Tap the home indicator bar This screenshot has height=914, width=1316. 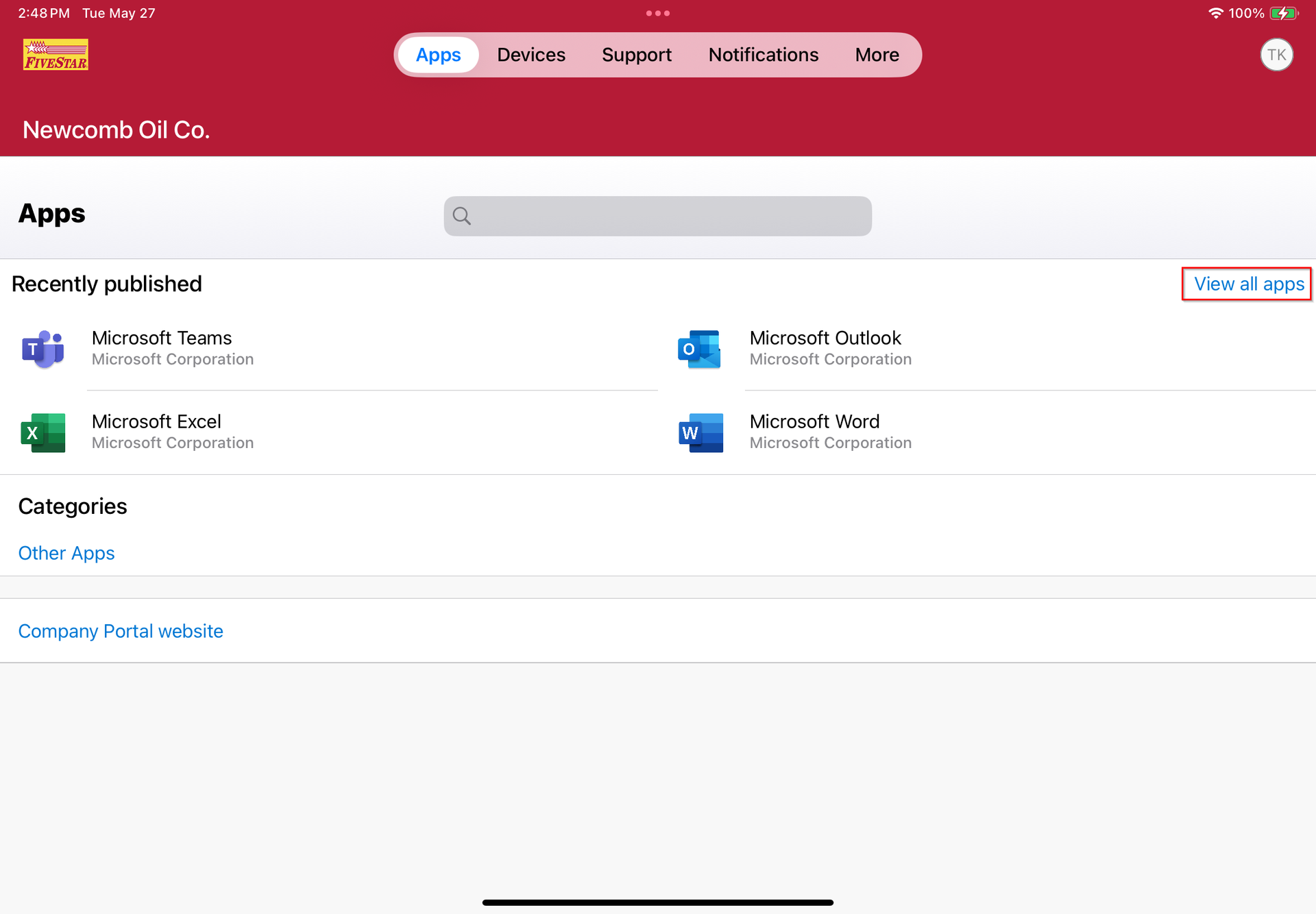[658, 902]
